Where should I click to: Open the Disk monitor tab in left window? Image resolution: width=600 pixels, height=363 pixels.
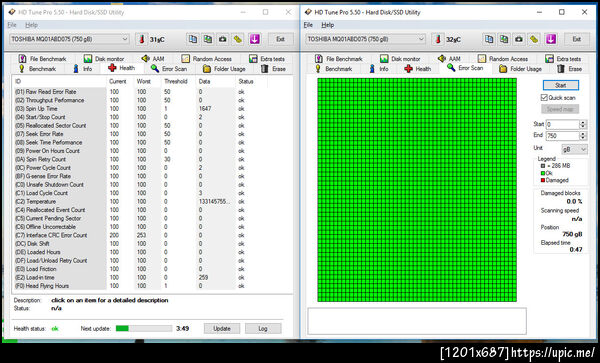[104, 59]
